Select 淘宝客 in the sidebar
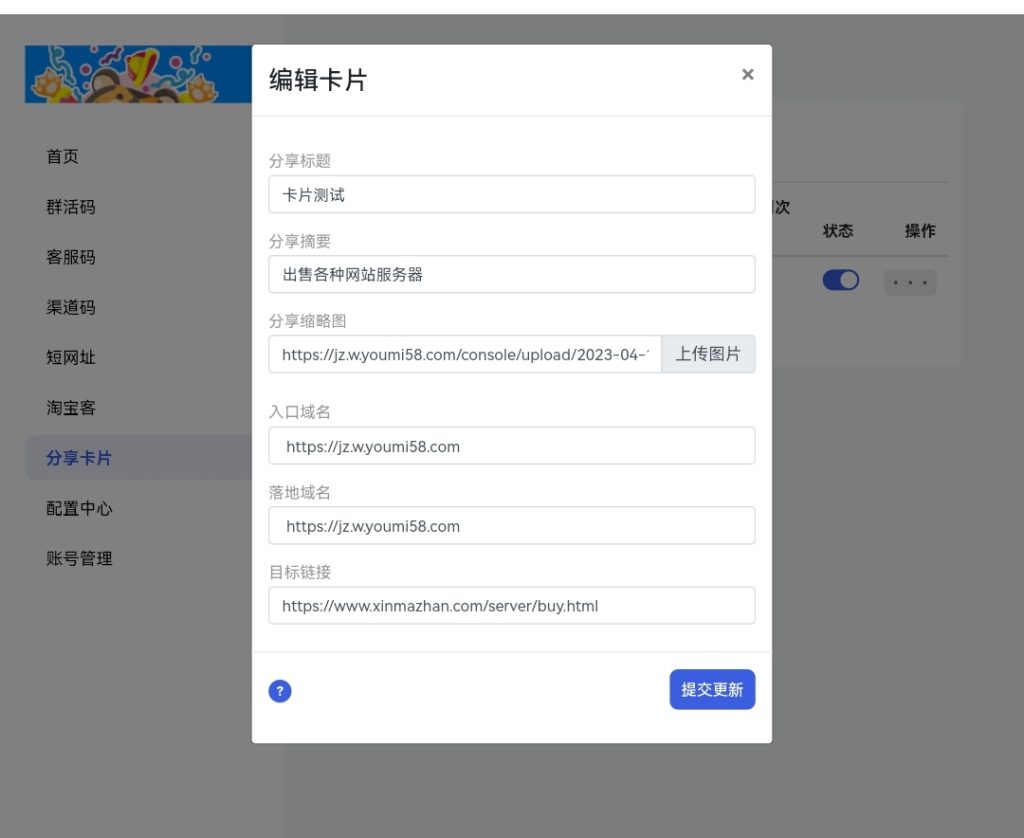The image size is (1024, 838). (x=71, y=408)
